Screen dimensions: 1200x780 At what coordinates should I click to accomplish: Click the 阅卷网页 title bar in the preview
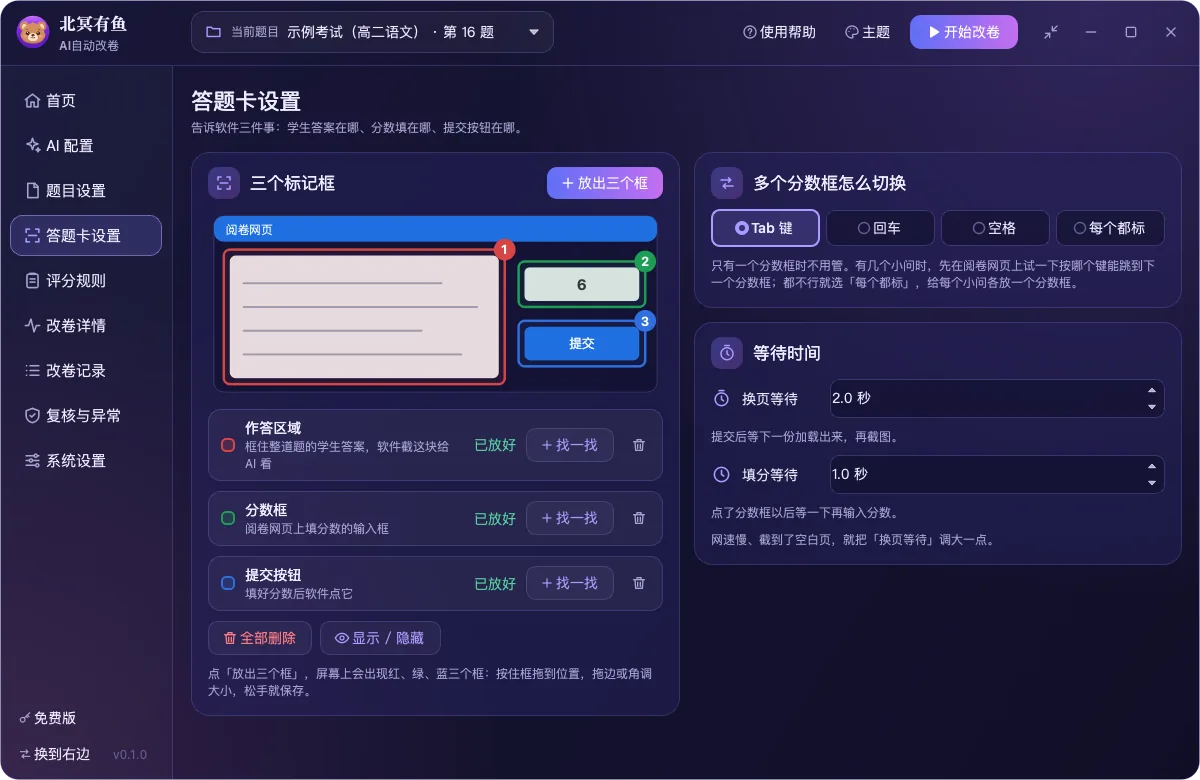point(435,229)
